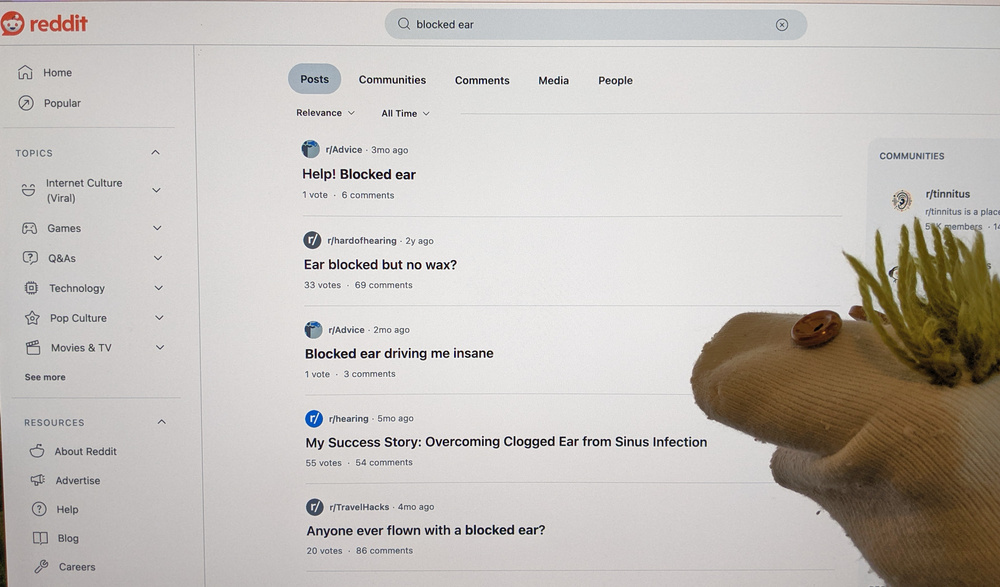The height and width of the screenshot is (587, 1000).
Task: Click '86 comments' on the TravelHacks post
Action: pyautogui.click(x=385, y=551)
